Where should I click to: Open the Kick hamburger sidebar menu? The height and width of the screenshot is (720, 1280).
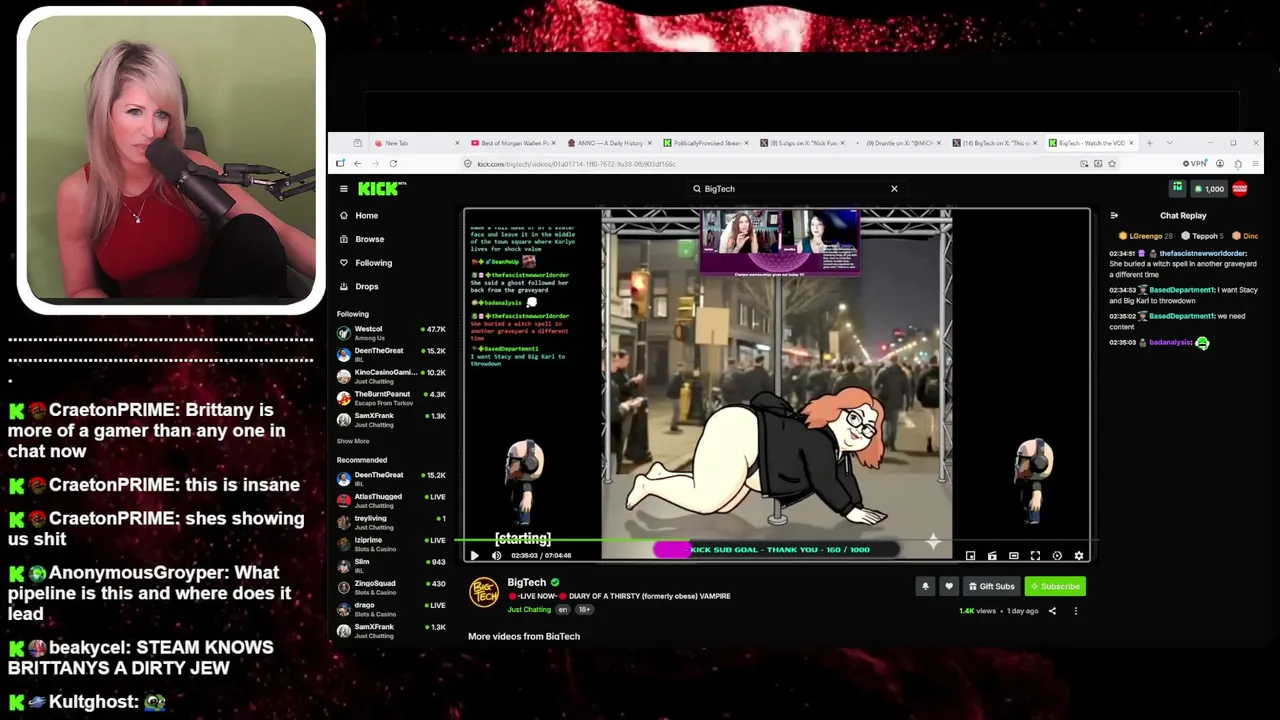(x=343, y=189)
